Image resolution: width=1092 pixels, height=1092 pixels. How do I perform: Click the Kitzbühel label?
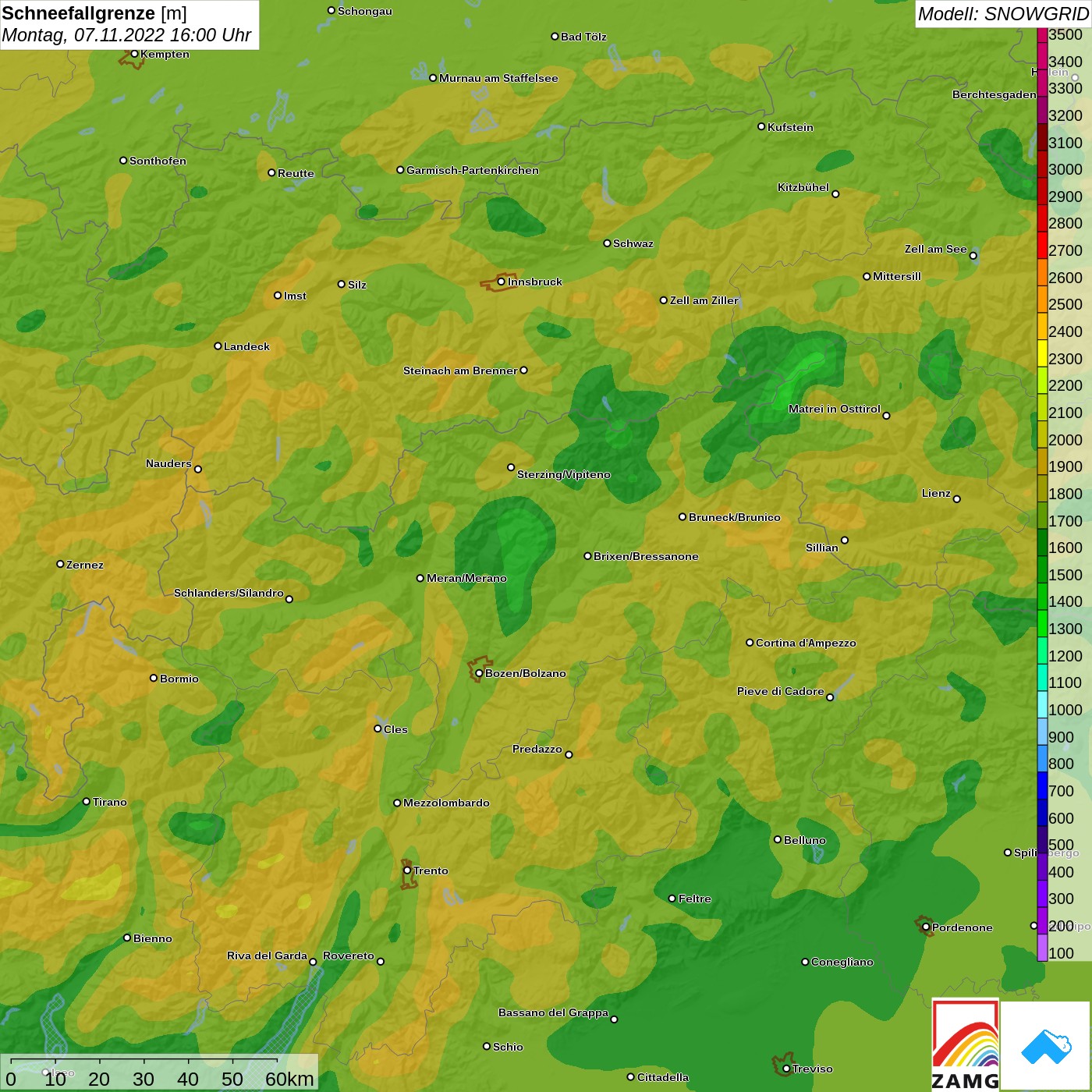803,187
